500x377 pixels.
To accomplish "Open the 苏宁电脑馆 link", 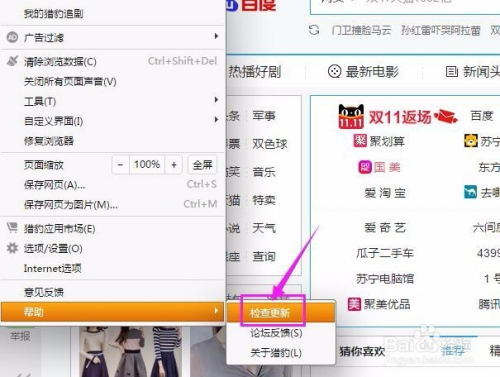I will [385, 278].
